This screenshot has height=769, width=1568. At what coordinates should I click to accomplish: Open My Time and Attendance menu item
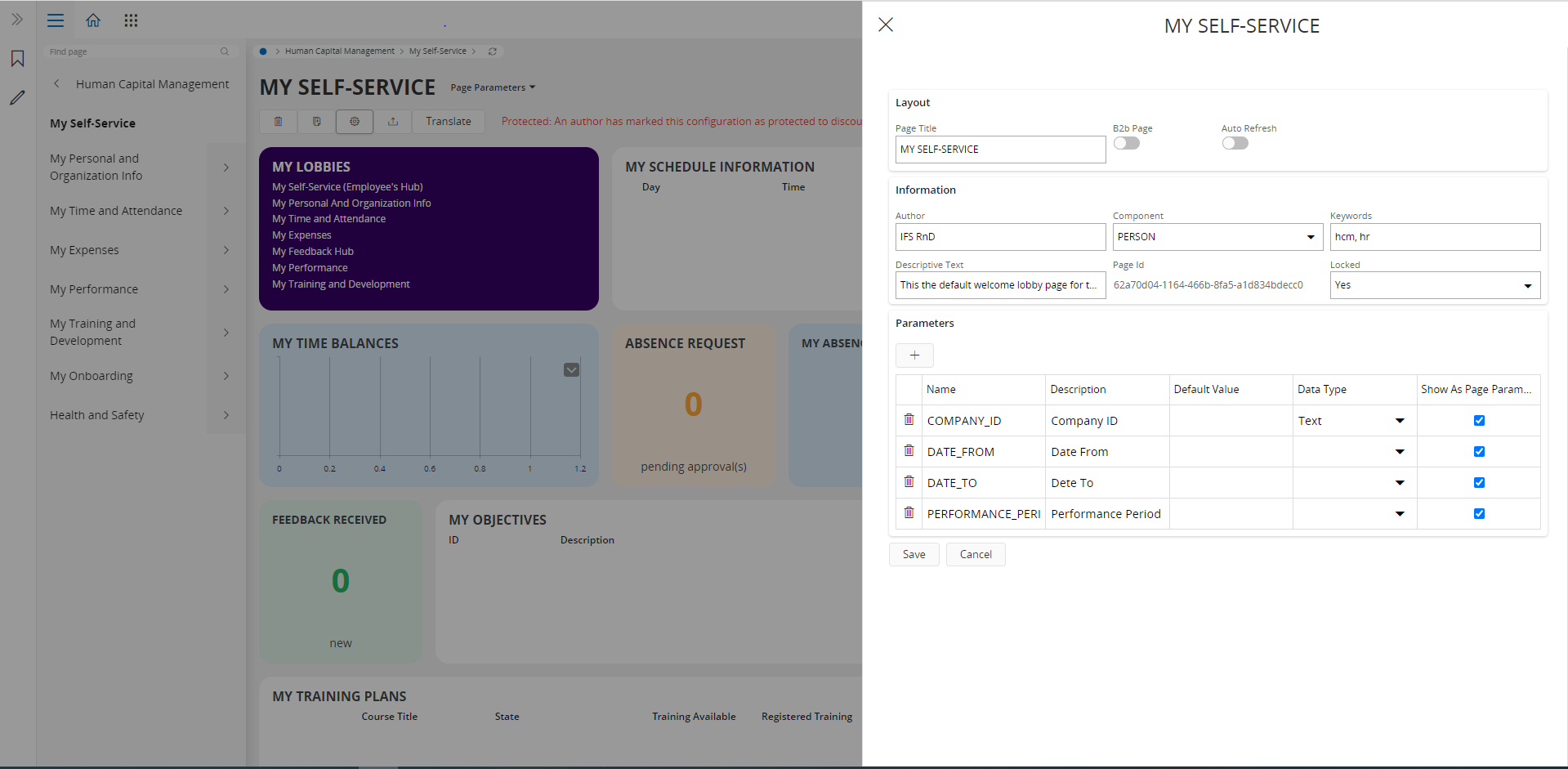click(116, 211)
